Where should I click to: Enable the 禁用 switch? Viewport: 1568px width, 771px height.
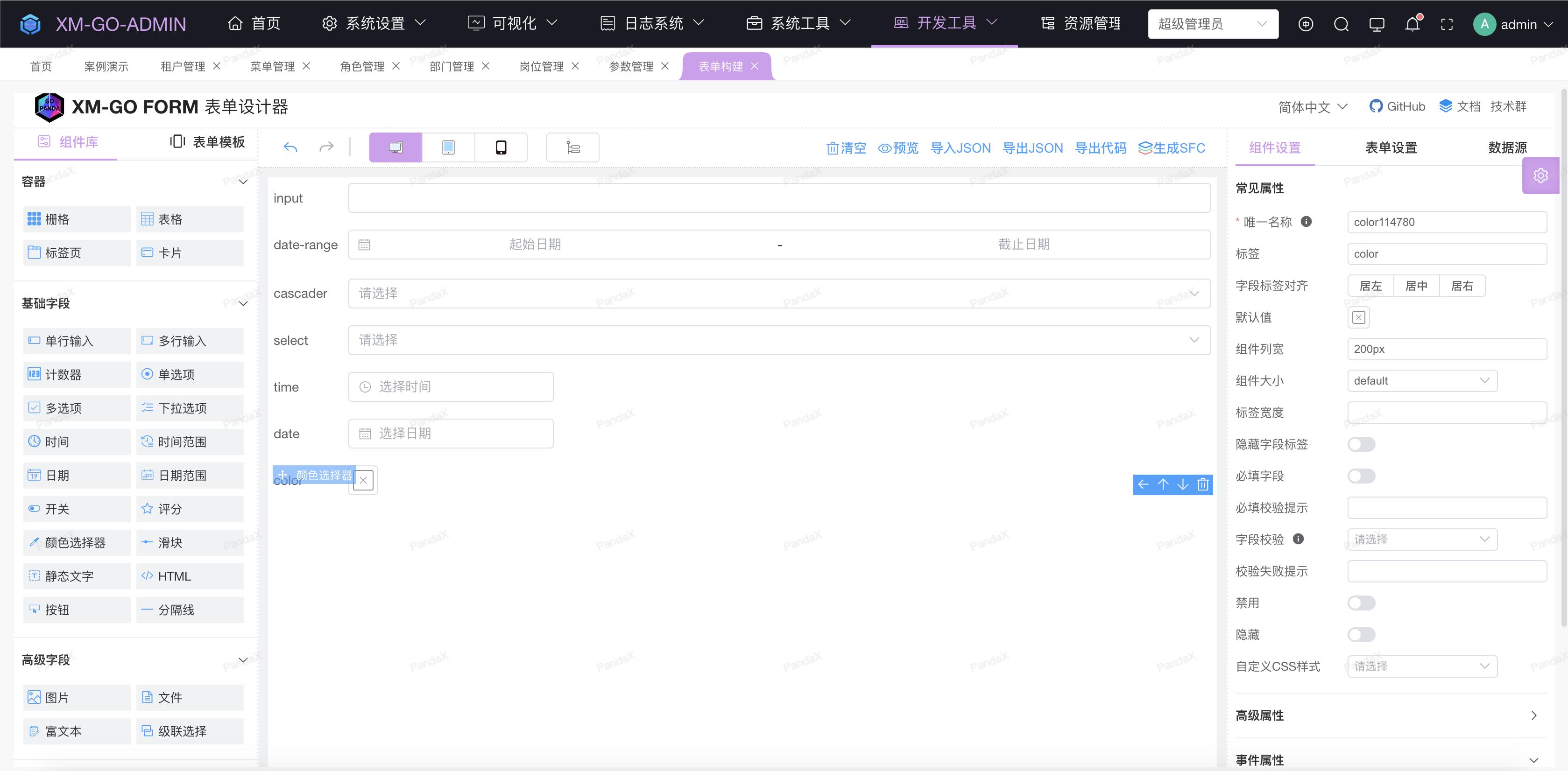(1361, 603)
